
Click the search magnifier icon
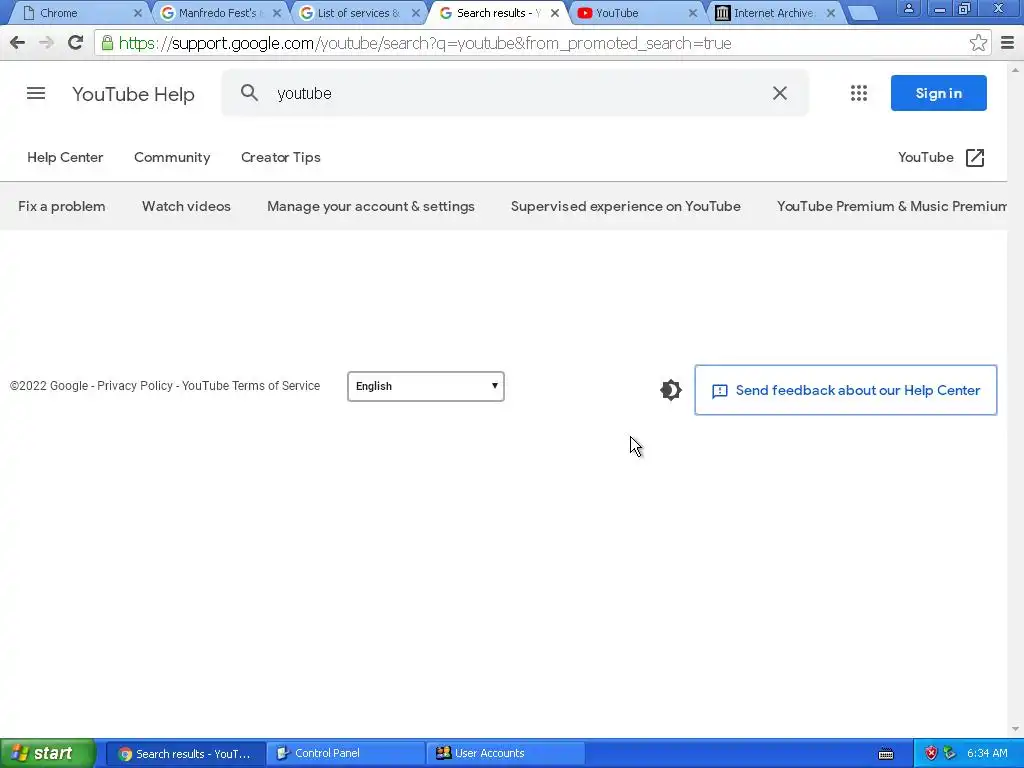(249, 93)
